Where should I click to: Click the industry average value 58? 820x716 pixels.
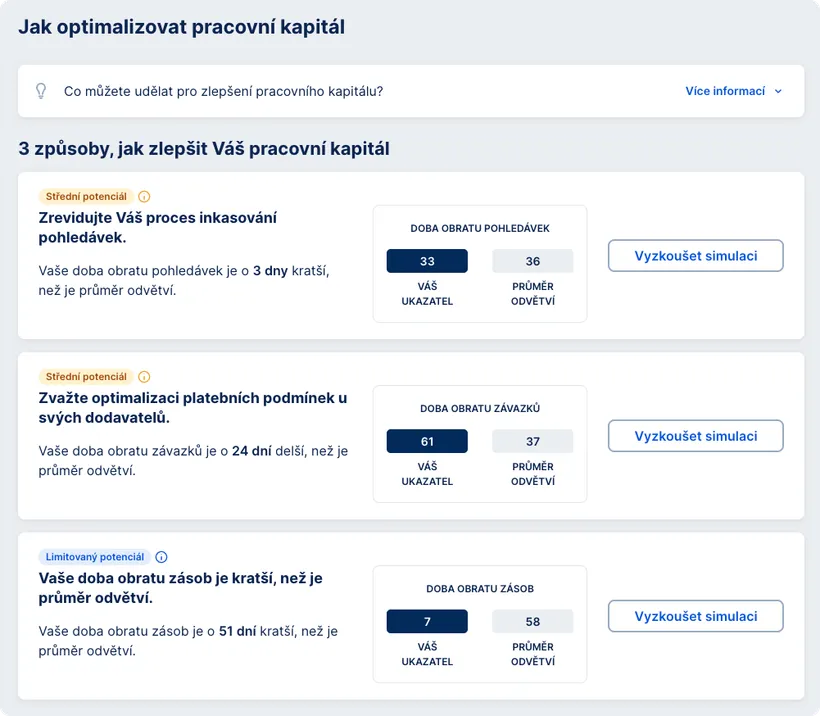coord(533,621)
